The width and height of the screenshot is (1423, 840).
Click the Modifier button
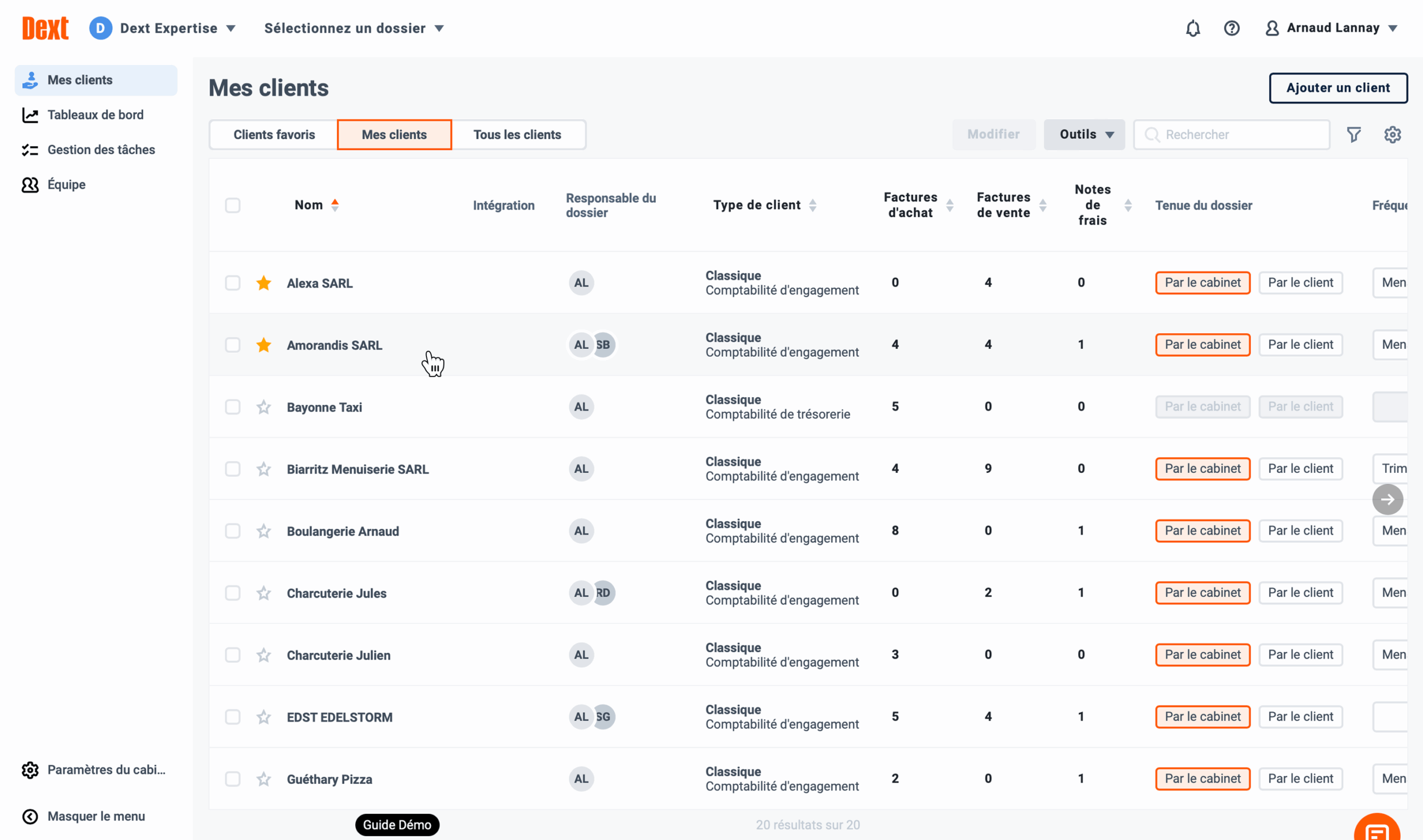click(993, 134)
